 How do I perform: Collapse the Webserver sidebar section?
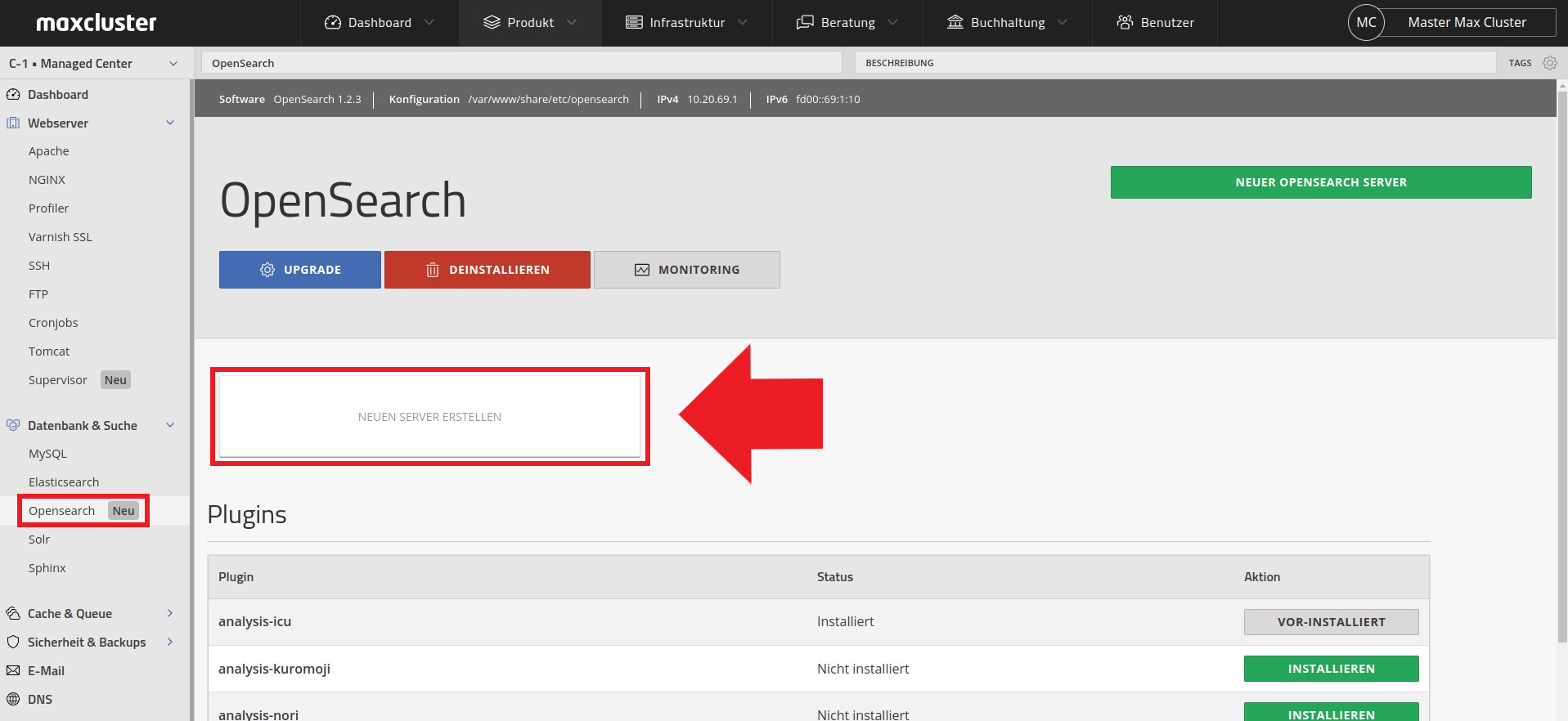coord(170,123)
